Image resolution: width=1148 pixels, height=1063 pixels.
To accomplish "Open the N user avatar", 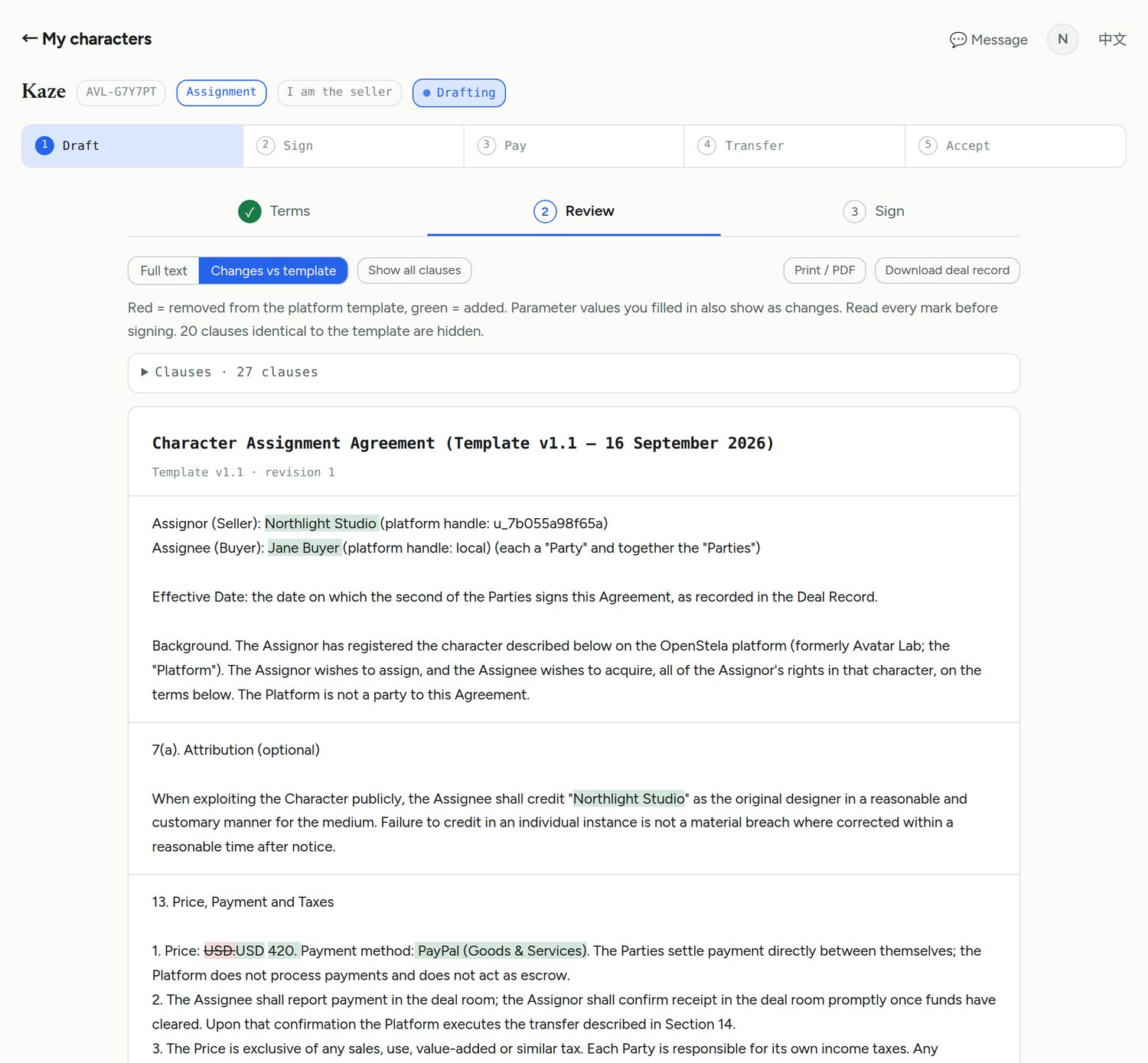I will click(x=1062, y=39).
